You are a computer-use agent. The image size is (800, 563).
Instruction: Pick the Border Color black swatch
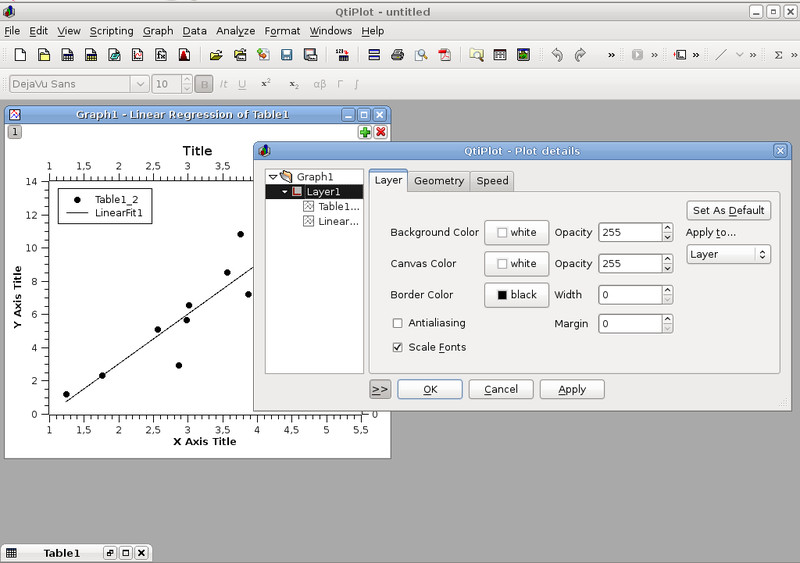point(516,295)
